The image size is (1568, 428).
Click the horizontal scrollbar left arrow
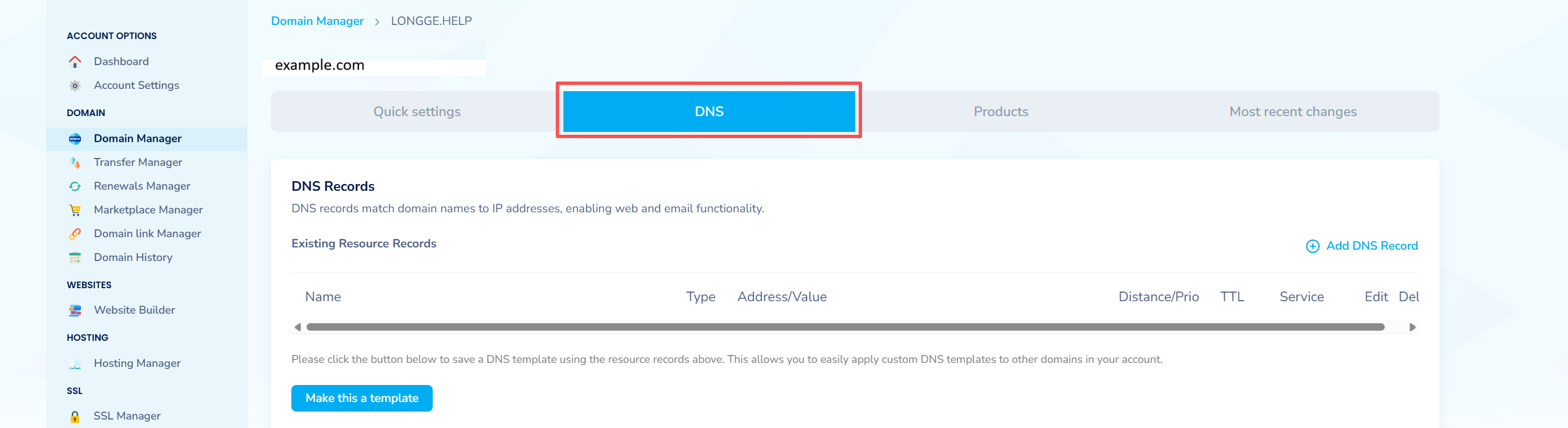click(x=298, y=327)
